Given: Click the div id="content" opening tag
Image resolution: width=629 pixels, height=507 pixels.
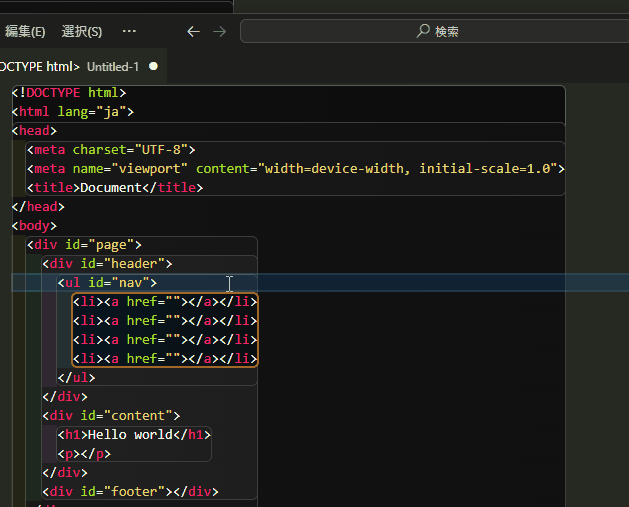Looking at the screenshot, I should pos(110,415).
